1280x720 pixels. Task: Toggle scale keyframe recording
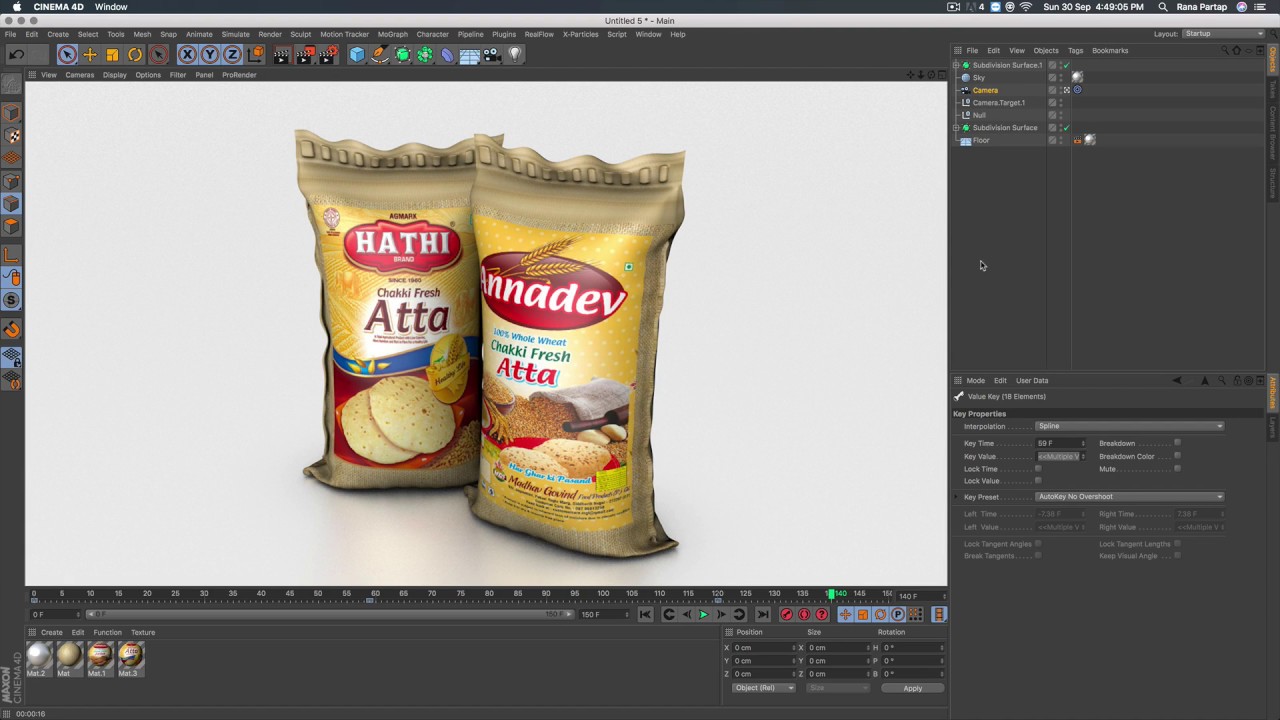pyautogui.click(x=862, y=614)
